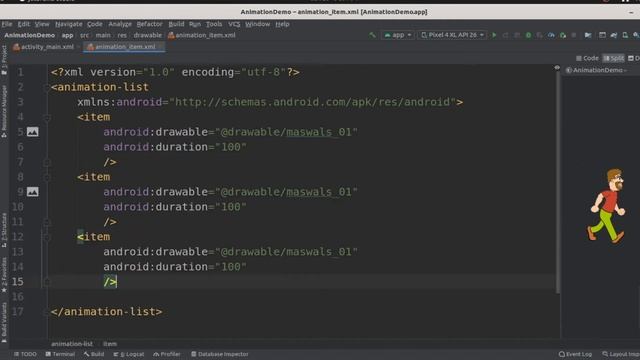Screen dimensions: 640x360
Task: Click the Apply Changes icon after debug
Action: coord(540,36)
